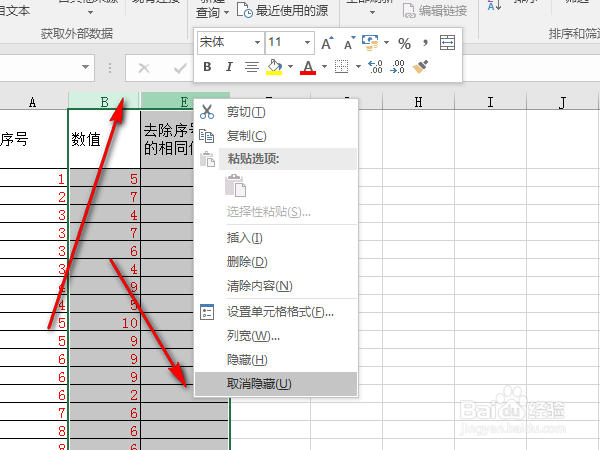Click the copy pages icon

207,135
